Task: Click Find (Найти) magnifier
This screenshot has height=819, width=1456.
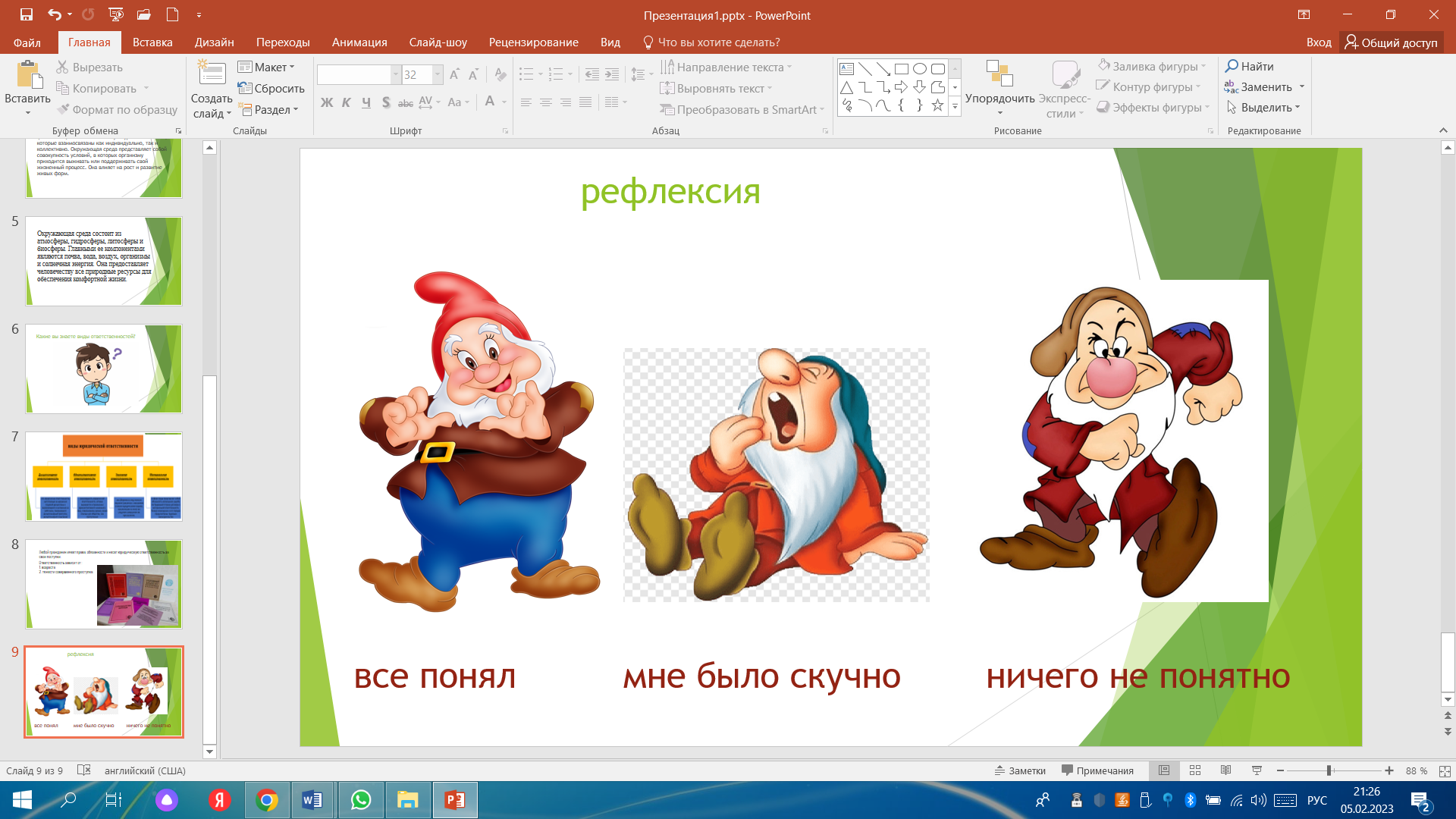Action: pos(1250,67)
